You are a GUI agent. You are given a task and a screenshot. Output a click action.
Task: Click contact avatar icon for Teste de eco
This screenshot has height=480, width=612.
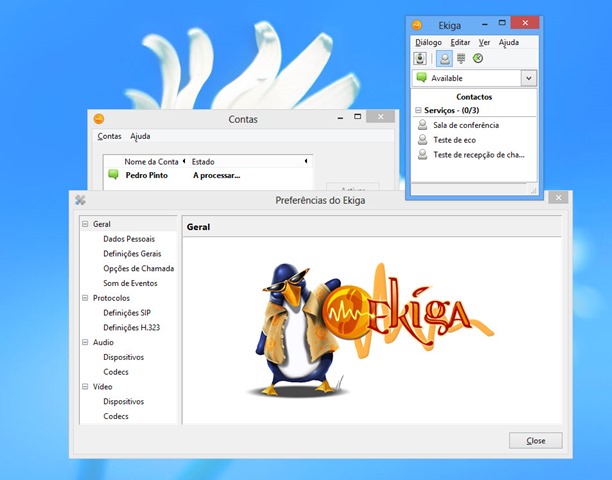pos(422,140)
